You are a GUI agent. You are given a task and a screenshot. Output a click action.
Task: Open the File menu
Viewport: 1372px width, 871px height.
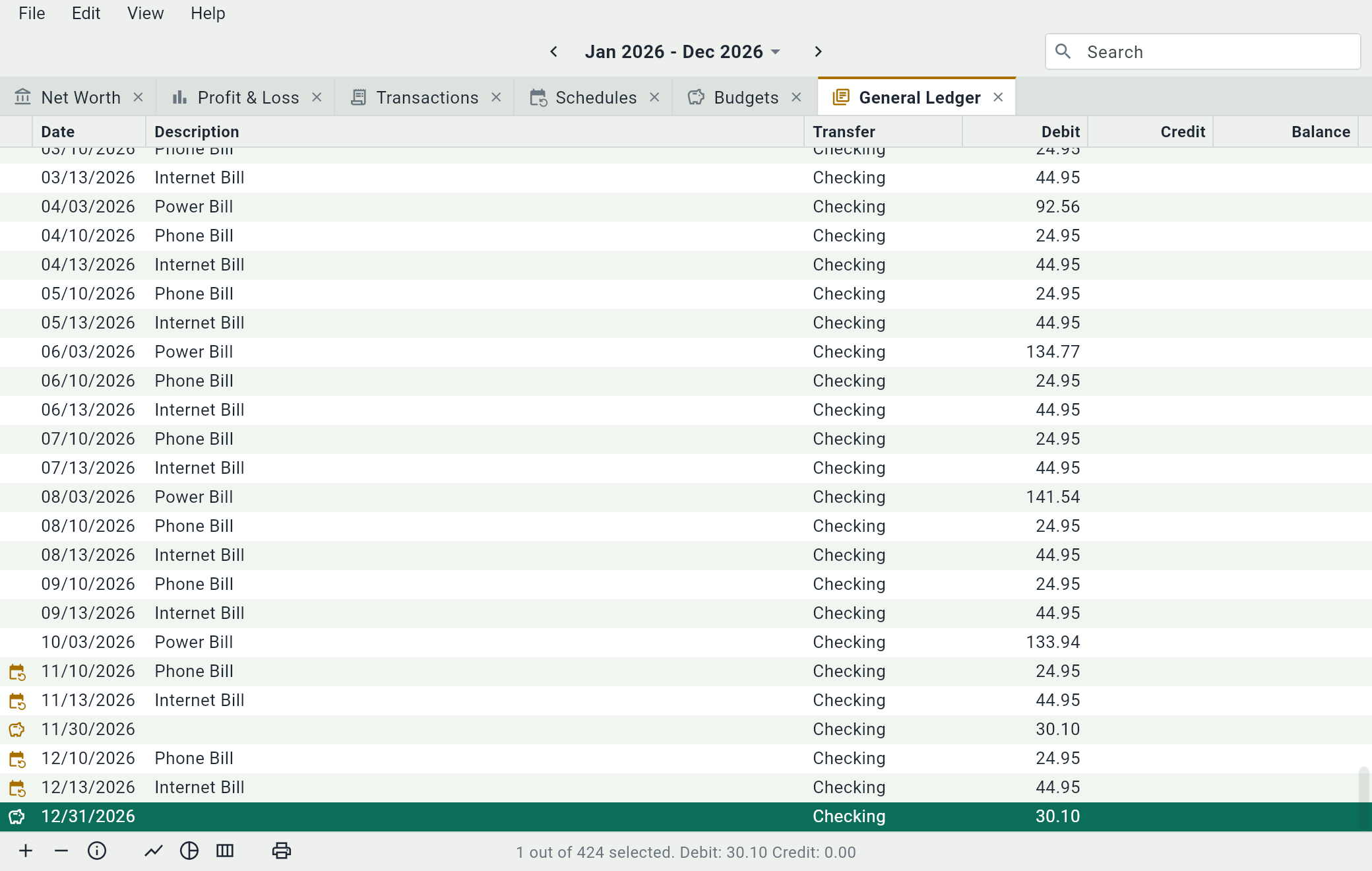point(32,13)
